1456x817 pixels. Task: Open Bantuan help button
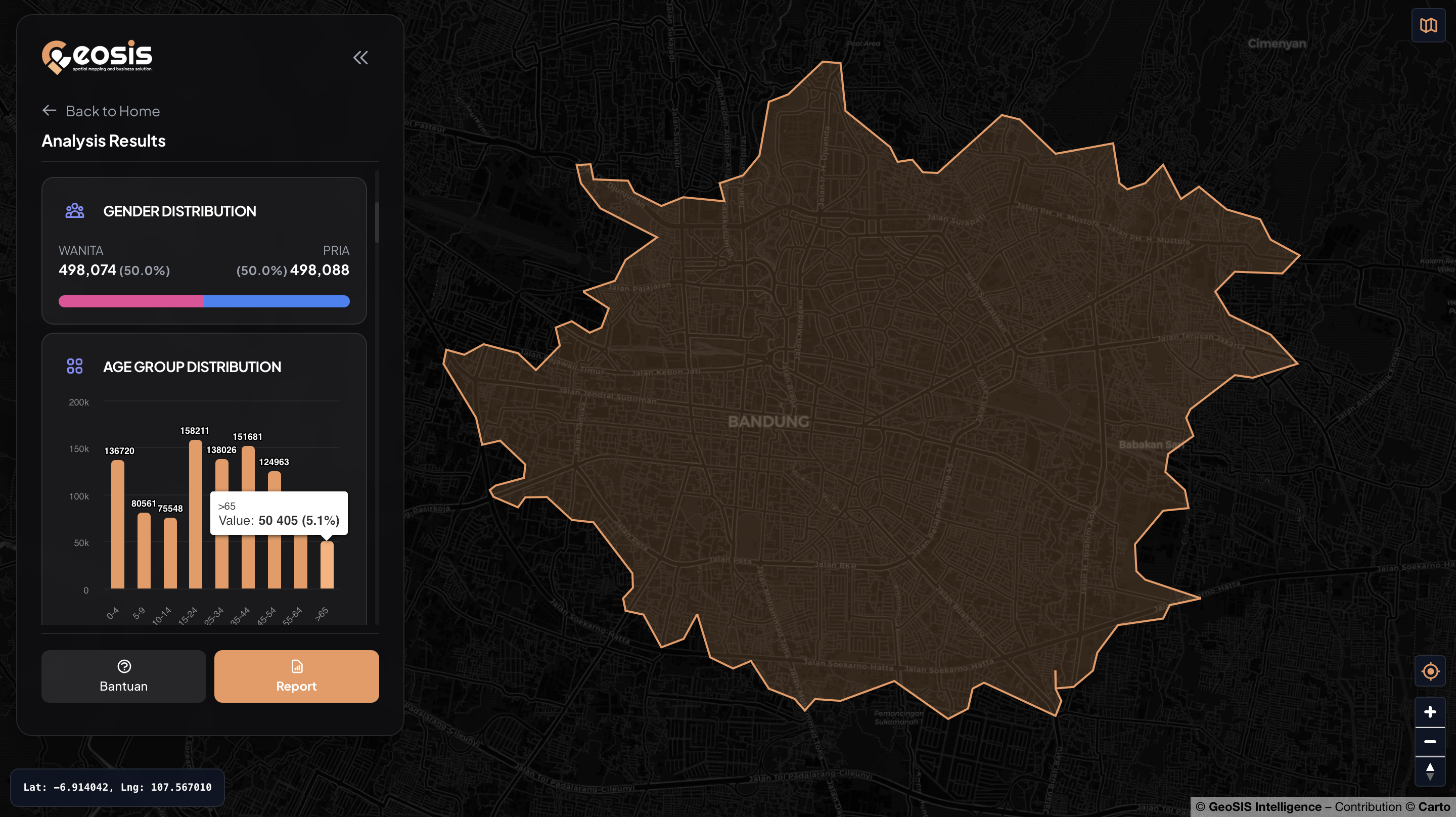[x=124, y=676]
